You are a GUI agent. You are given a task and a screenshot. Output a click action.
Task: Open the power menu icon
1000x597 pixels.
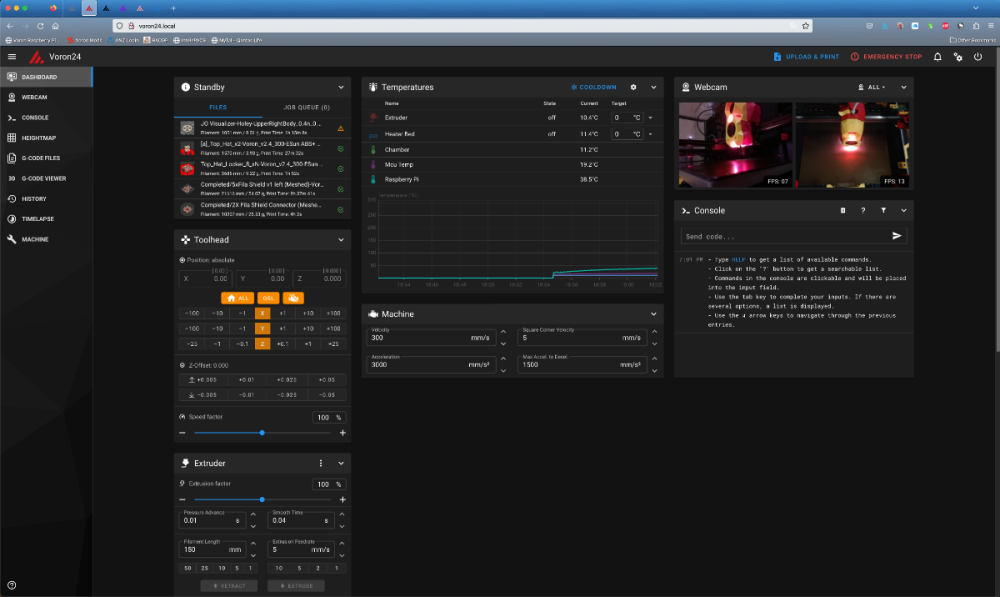tap(978, 57)
